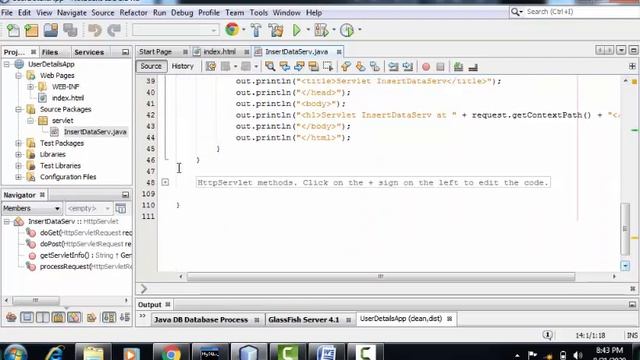Image resolution: width=640 pixels, height=360 pixels.
Task: Jump to previous bookmark icon
Action: (346, 67)
